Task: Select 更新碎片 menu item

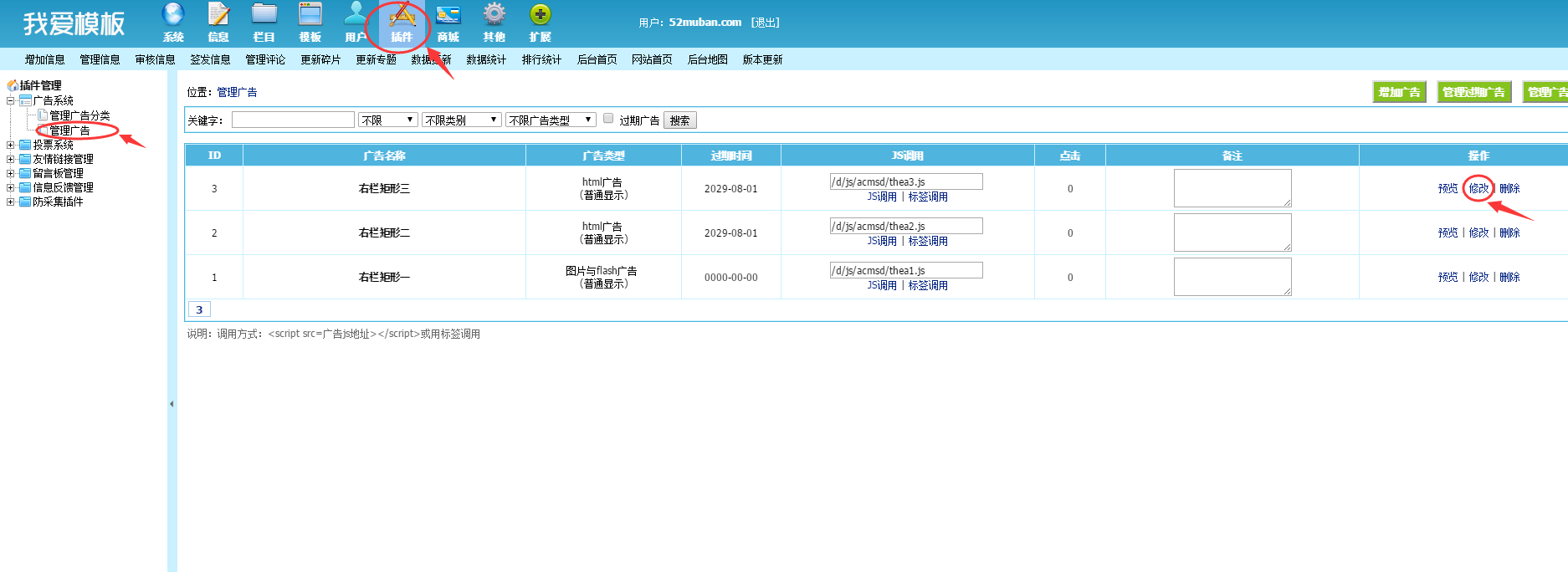Action: 320,59
